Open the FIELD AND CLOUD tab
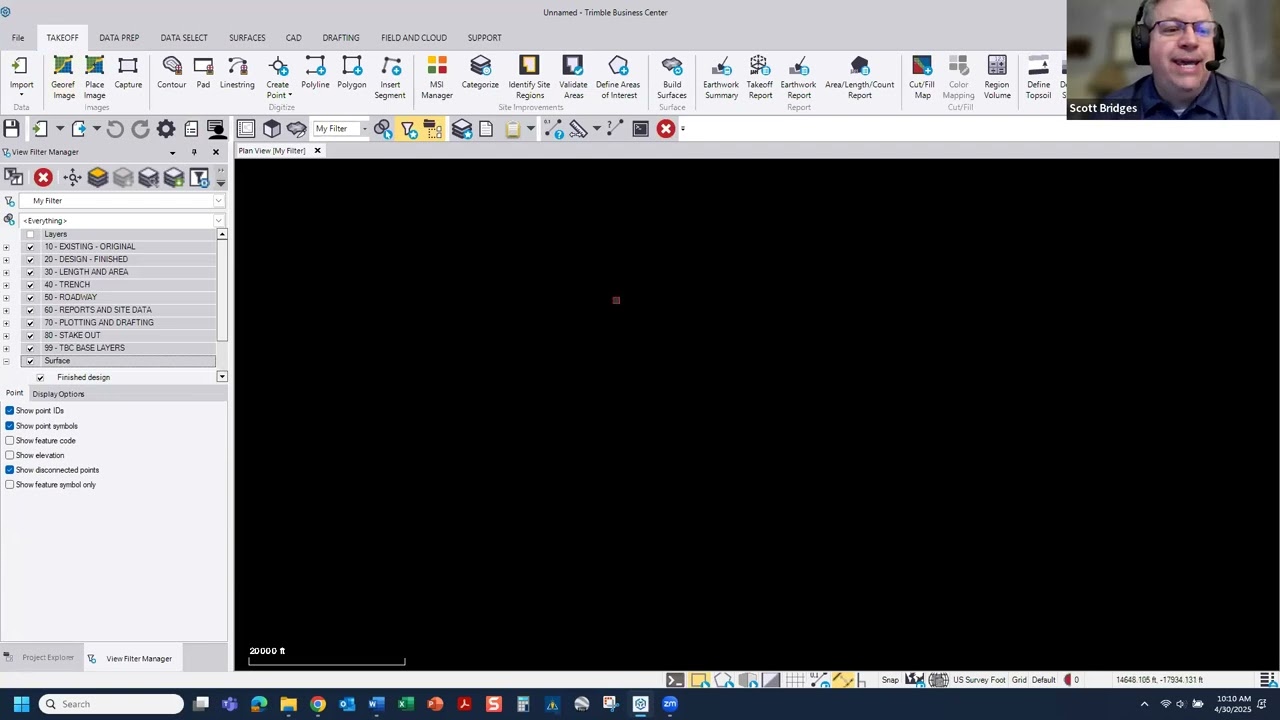Screen dimensions: 1280x720 414,38
